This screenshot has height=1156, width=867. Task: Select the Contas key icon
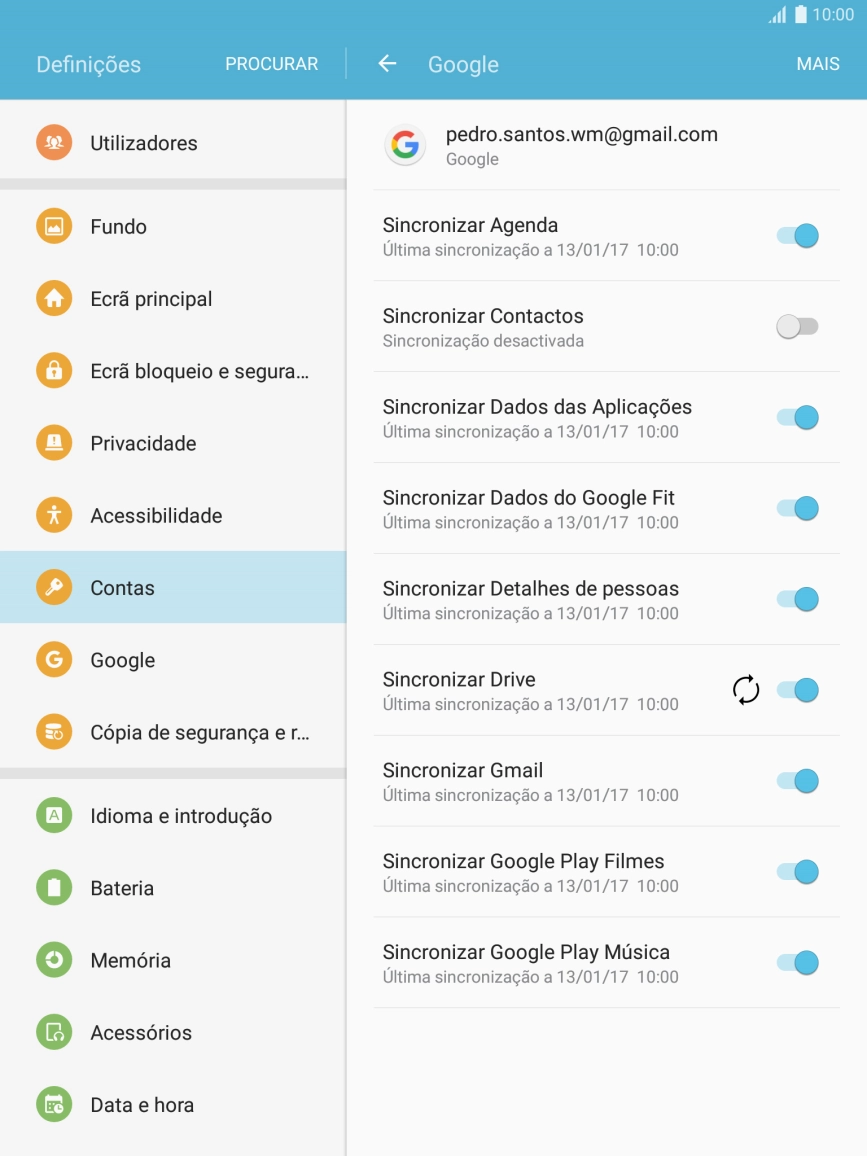(x=53, y=587)
